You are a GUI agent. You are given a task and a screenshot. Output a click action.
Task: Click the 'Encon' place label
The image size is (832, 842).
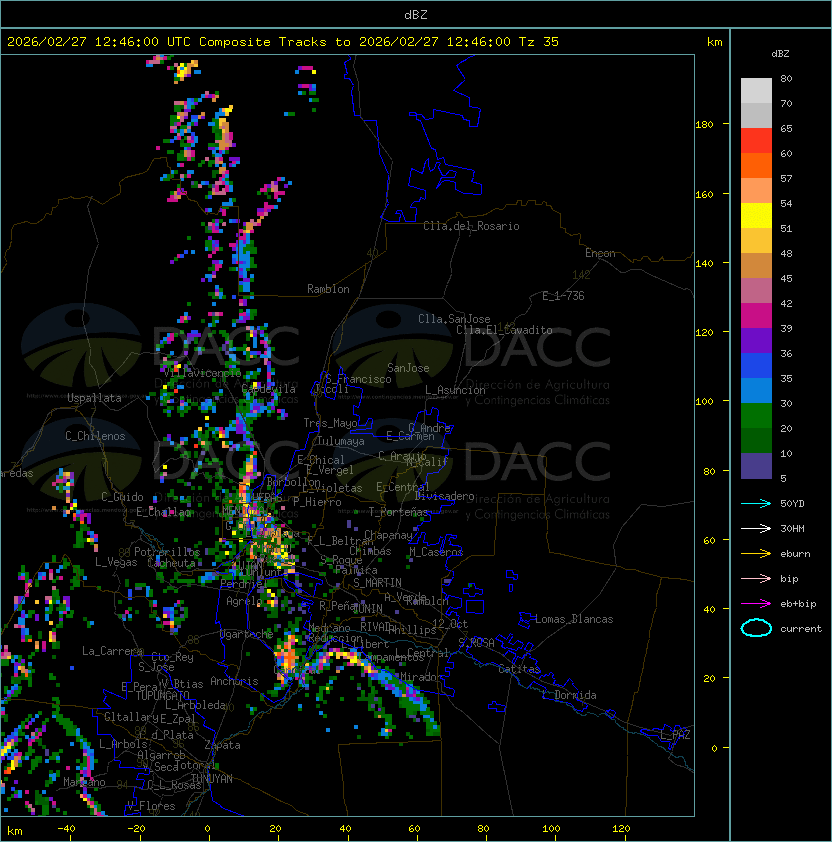pyautogui.click(x=600, y=253)
